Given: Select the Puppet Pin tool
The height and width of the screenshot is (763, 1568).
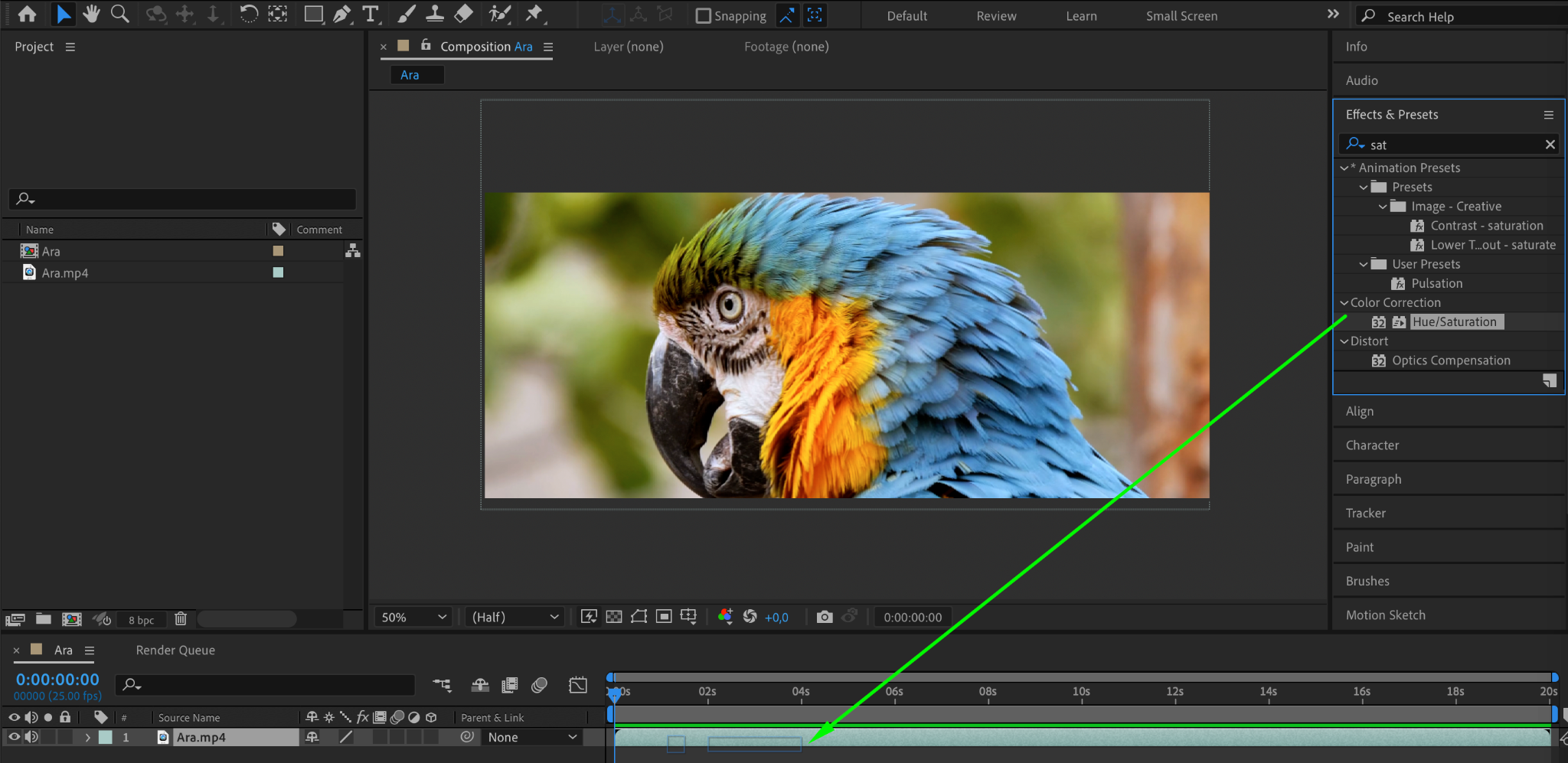Looking at the screenshot, I should pos(534,14).
